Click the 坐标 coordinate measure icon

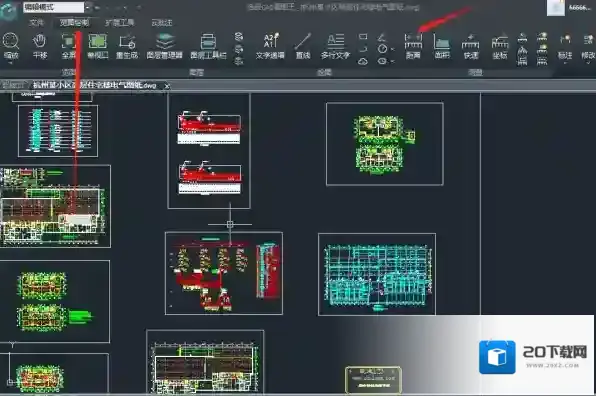(x=500, y=46)
